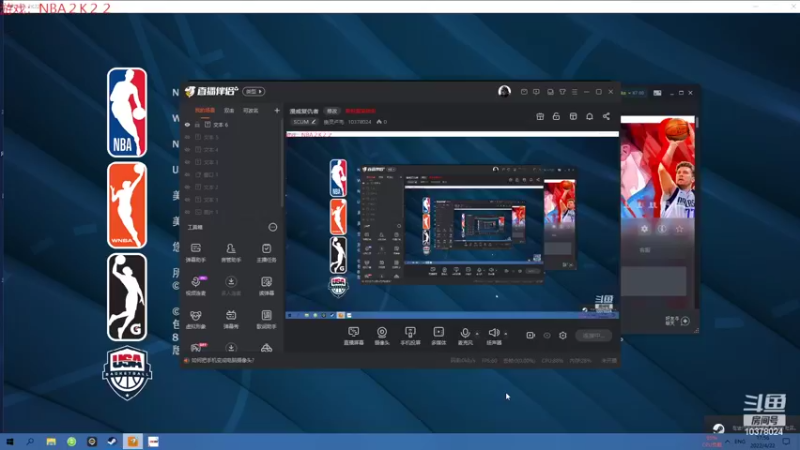Select the first orange scene tab
Image resolution: width=800 pixels, height=450 pixels.
[x=205, y=110]
